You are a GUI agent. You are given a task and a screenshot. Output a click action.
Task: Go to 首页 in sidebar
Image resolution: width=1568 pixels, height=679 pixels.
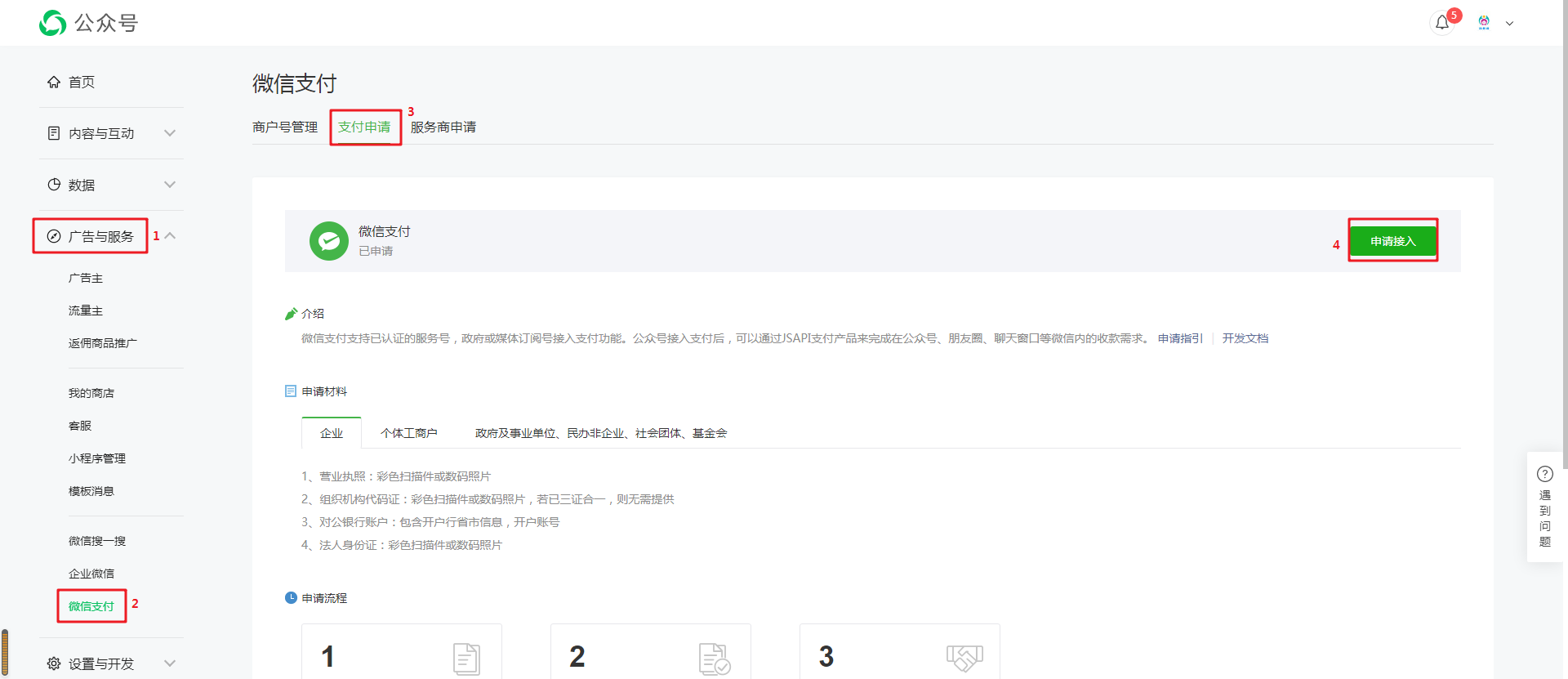82,82
